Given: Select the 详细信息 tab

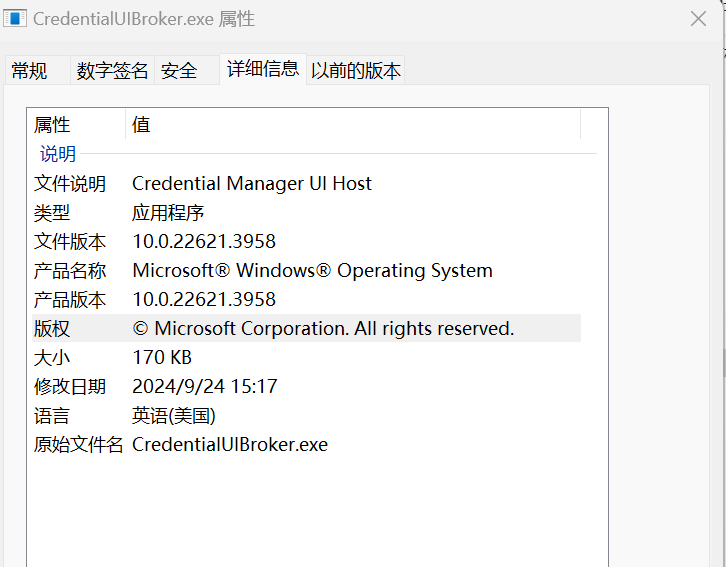Looking at the screenshot, I should (x=263, y=69).
